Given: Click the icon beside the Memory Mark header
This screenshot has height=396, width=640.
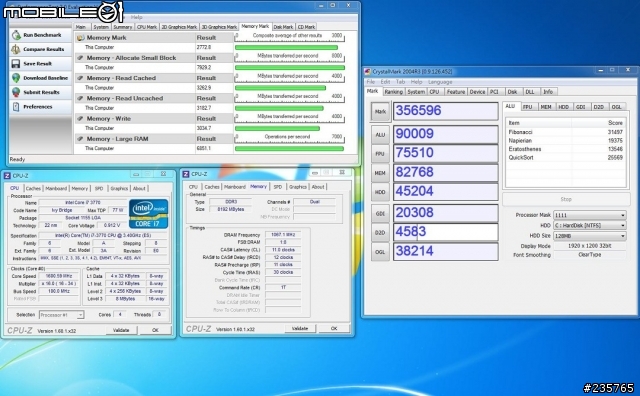Looking at the screenshot, I should pyautogui.click(x=80, y=38).
